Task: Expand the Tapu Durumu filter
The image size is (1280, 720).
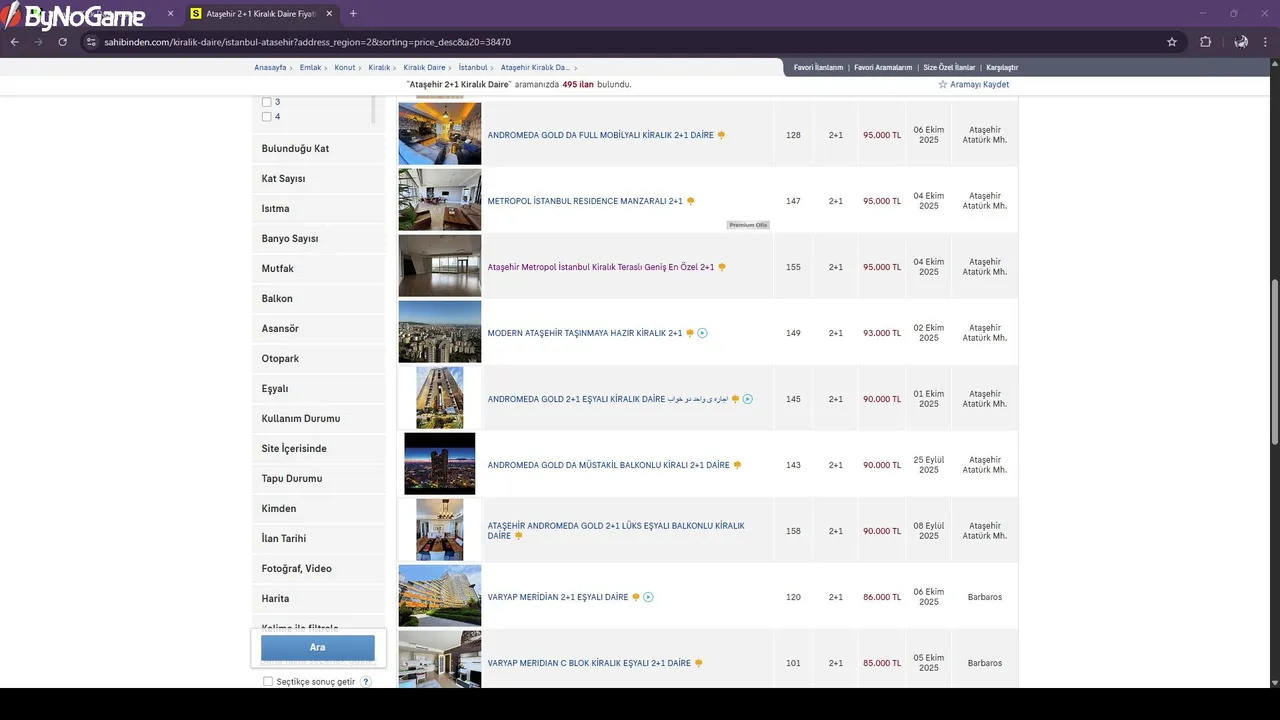Action: coord(318,479)
